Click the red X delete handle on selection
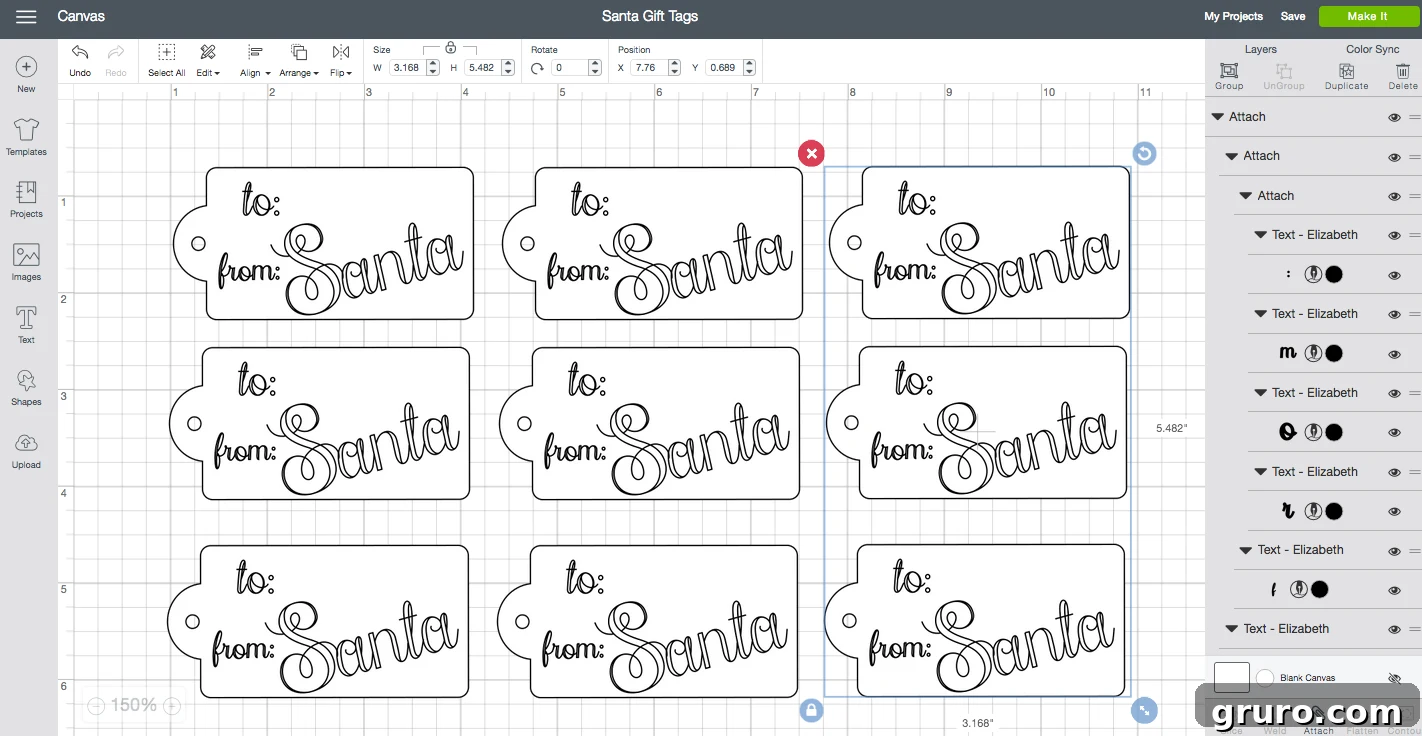The width and height of the screenshot is (1422, 736). pyautogui.click(x=811, y=153)
